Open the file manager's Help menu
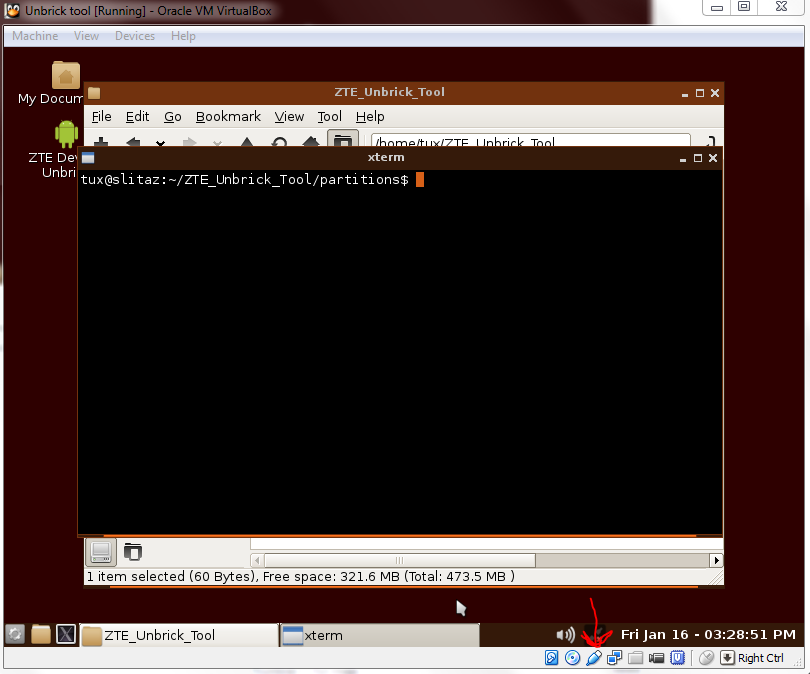 370,117
